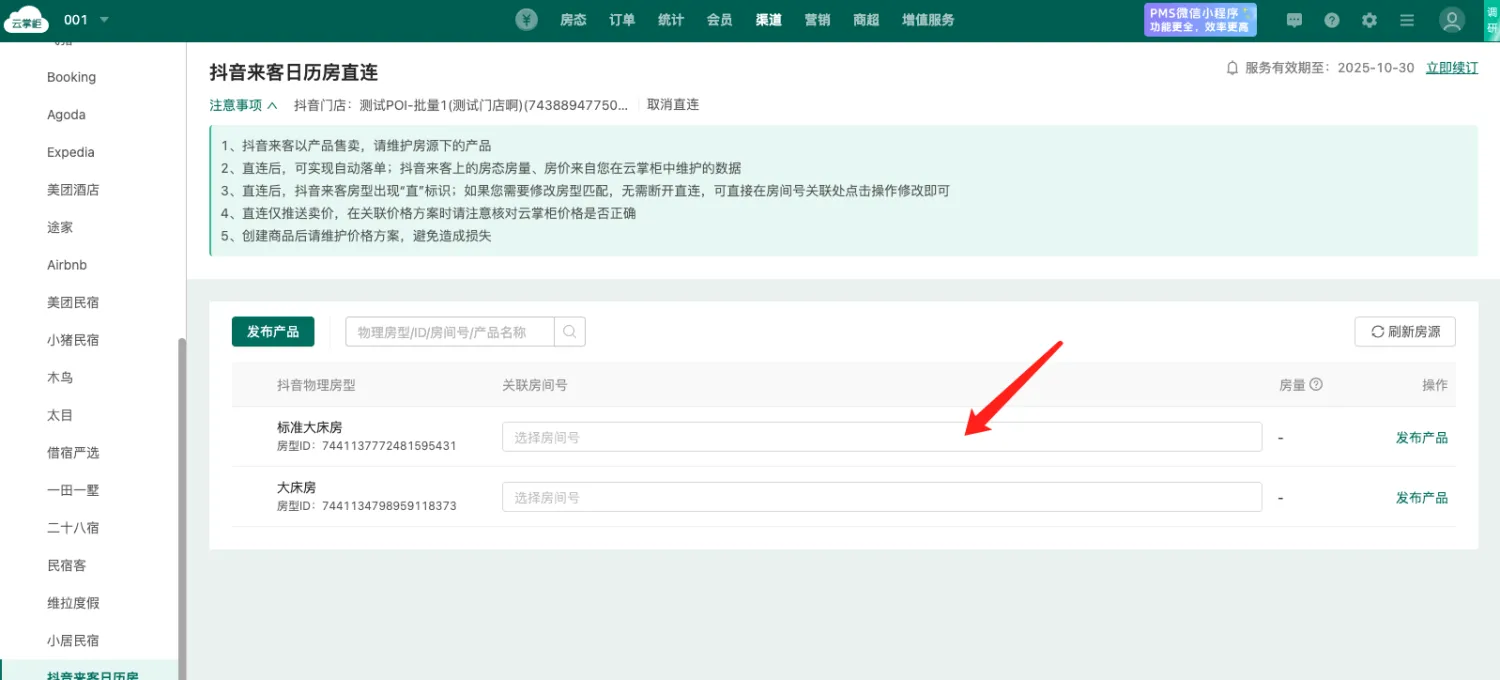Open 选择房间号 selector for 标准大床房
The height and width of the screenshot is (680, 1500).
coord(882,437)
